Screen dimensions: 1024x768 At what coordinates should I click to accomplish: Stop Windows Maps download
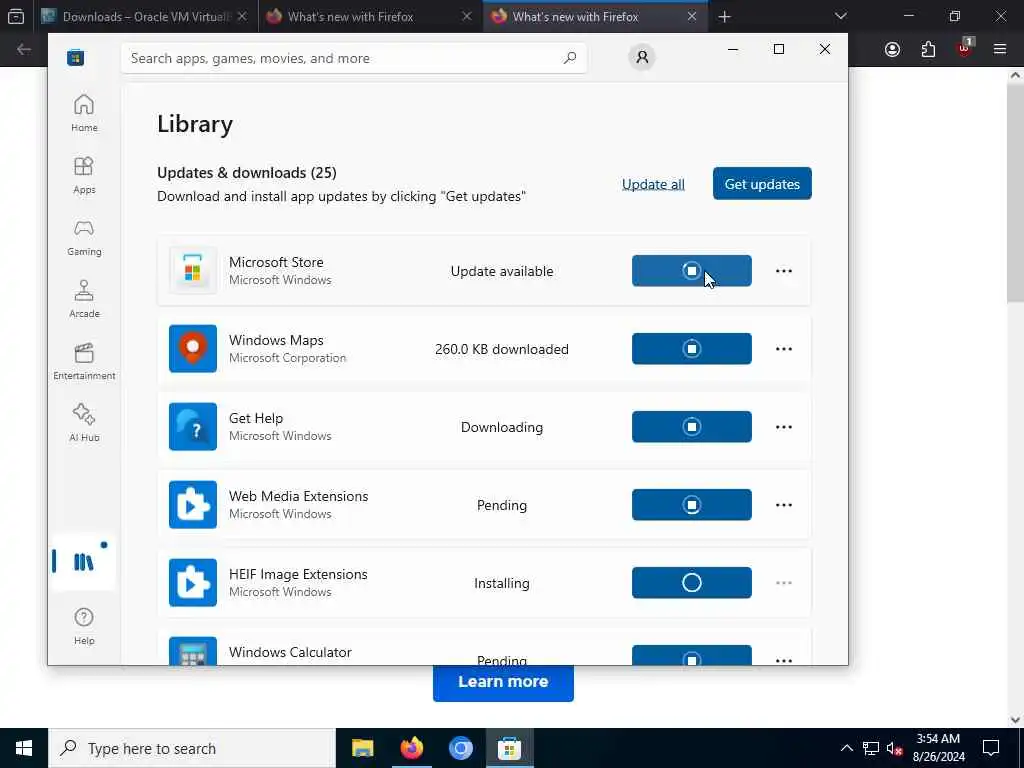coord(692,349)
